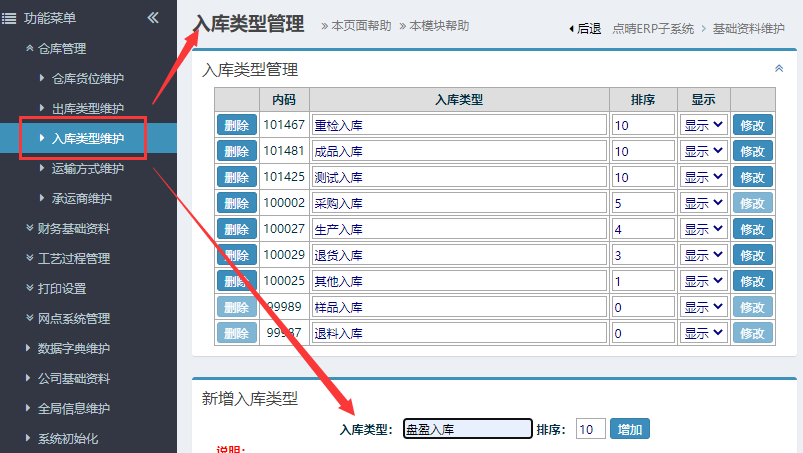Image resolution: width=803 pixels, height=453 pixels.
Task: Click the 排序 field of 生产入库 row
Action: [643, 229]
